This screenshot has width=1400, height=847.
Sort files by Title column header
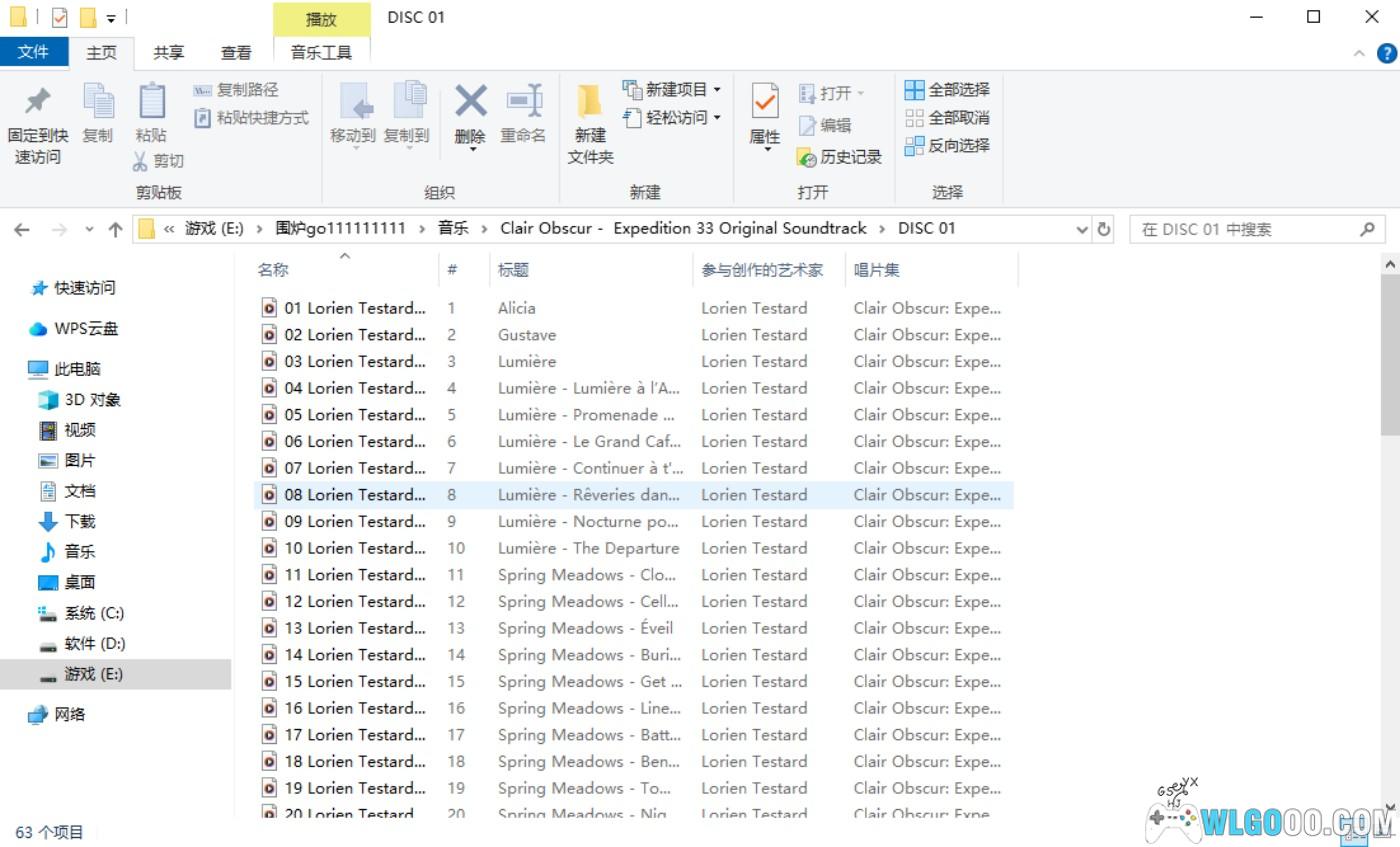(513, 270)
